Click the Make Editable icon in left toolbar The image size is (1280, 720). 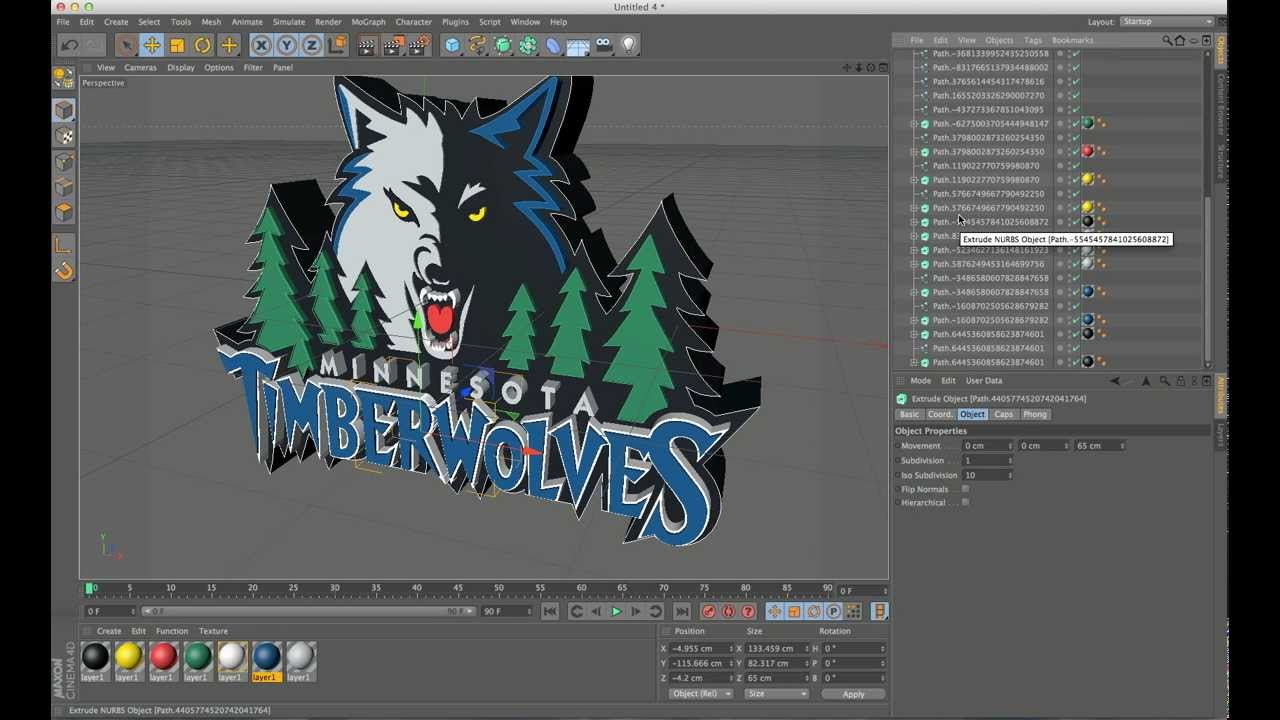click(x=64, y=77)
